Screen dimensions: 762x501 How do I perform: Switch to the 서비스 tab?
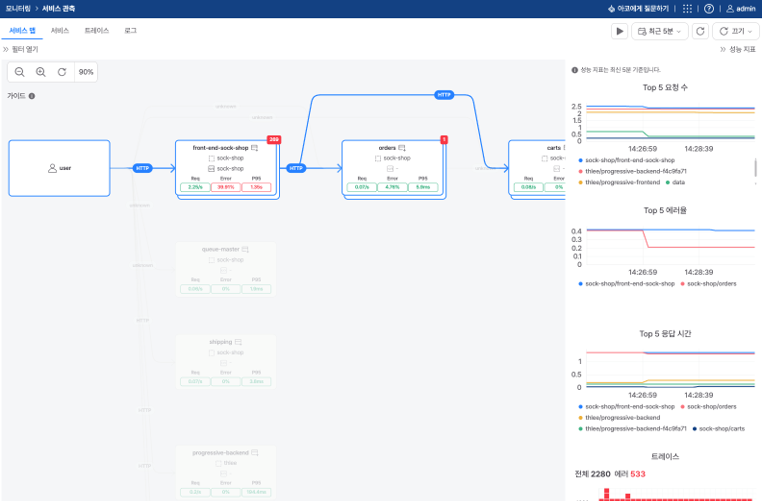60,30
